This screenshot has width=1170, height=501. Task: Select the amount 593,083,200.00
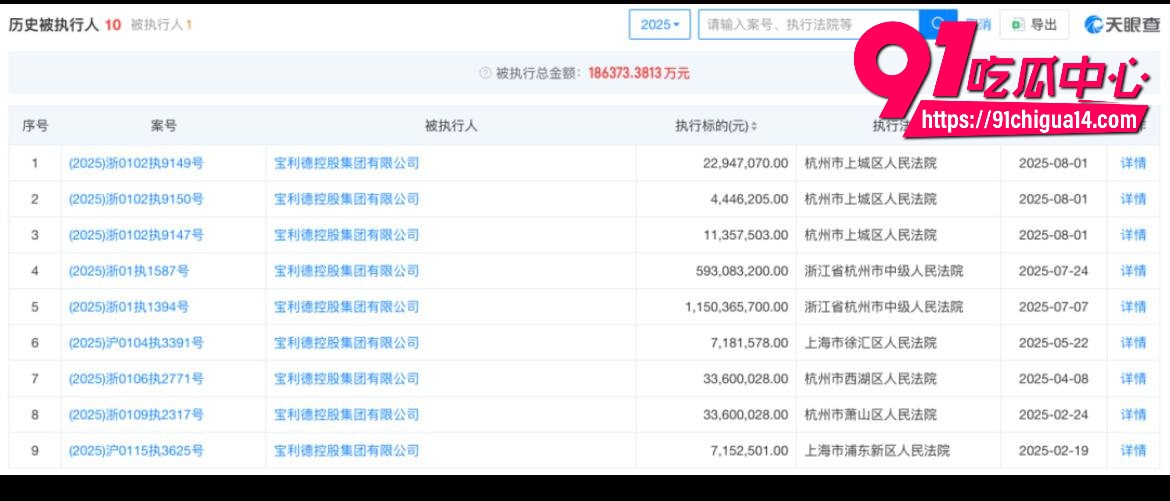(x=742, y=270)
